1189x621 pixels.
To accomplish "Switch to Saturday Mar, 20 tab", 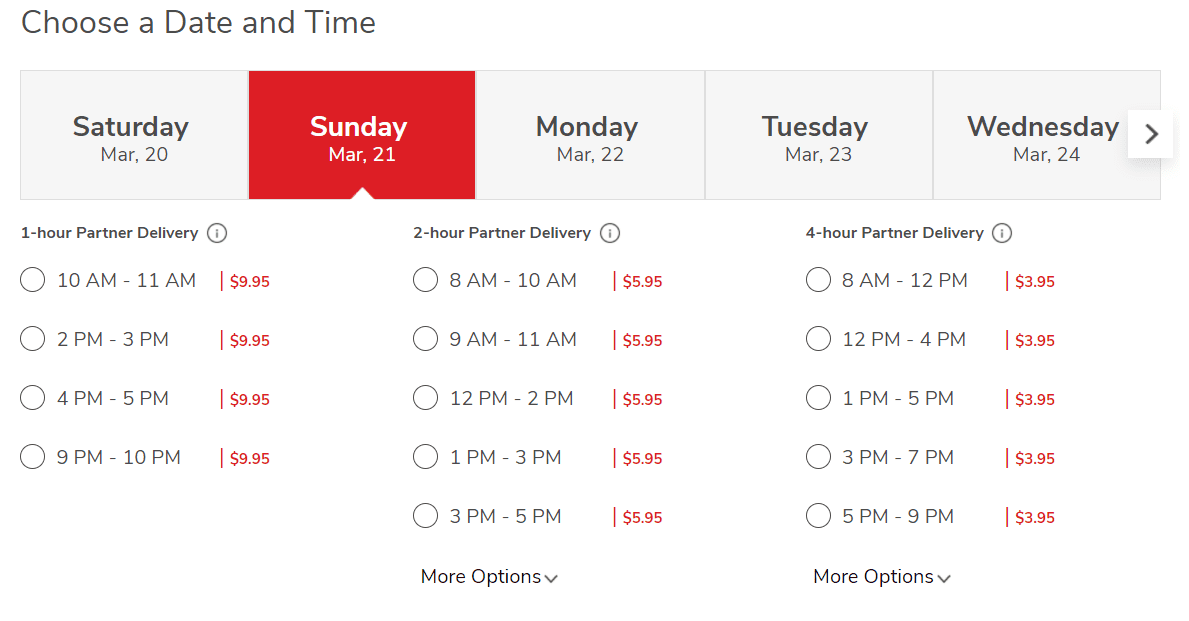I will coord(134,135).
